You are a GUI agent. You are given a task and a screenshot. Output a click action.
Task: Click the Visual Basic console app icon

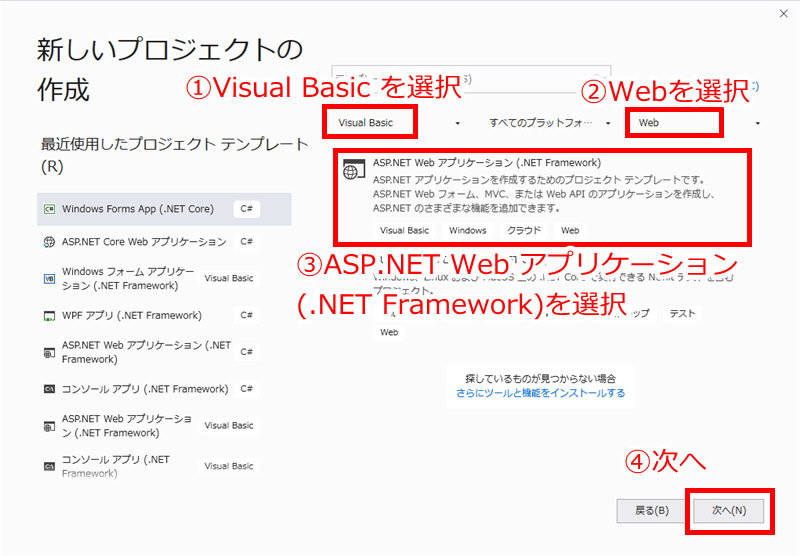(49, 466)
